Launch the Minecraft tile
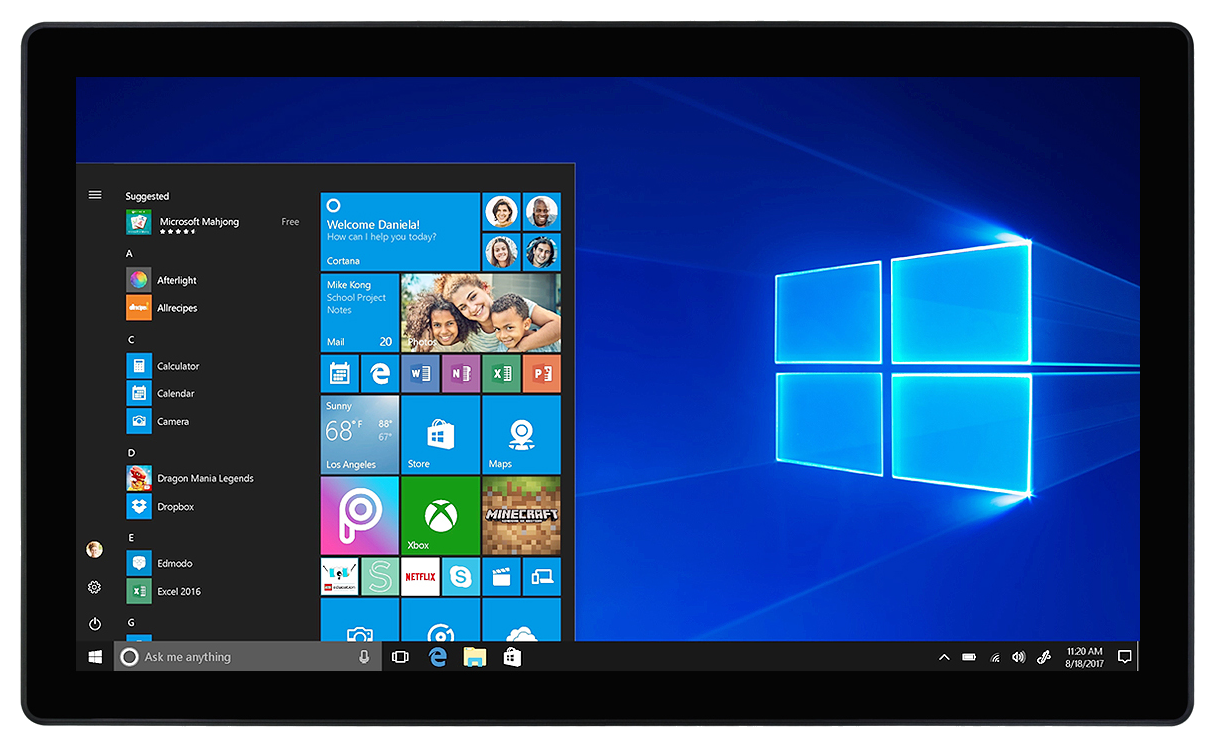Screen dimensions: 1215x747 point(522,516)
